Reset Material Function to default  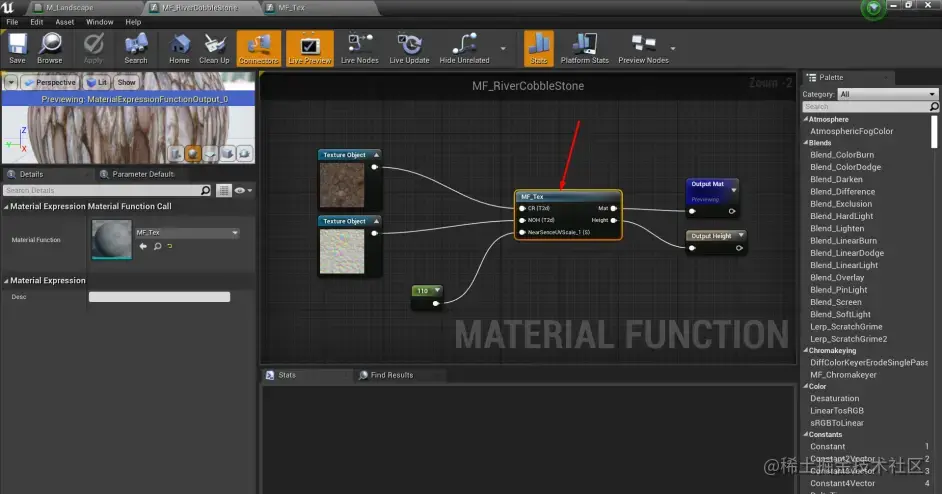tap(169, 246)
